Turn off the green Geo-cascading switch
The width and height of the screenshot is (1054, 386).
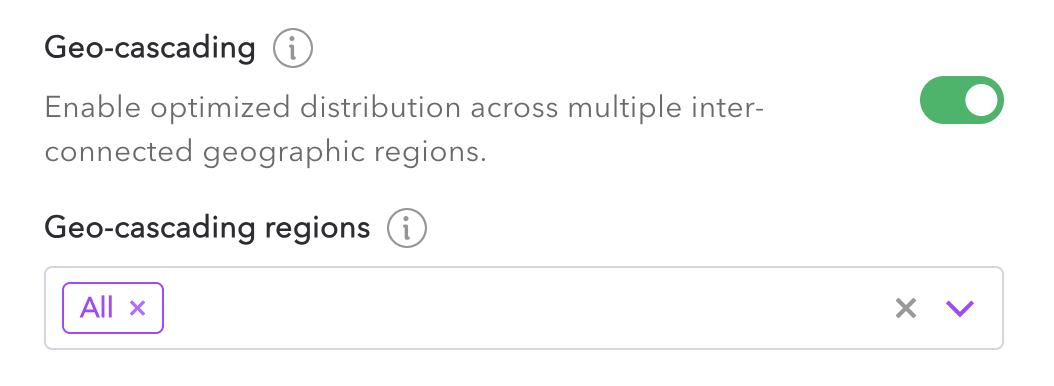coord(961,100)
